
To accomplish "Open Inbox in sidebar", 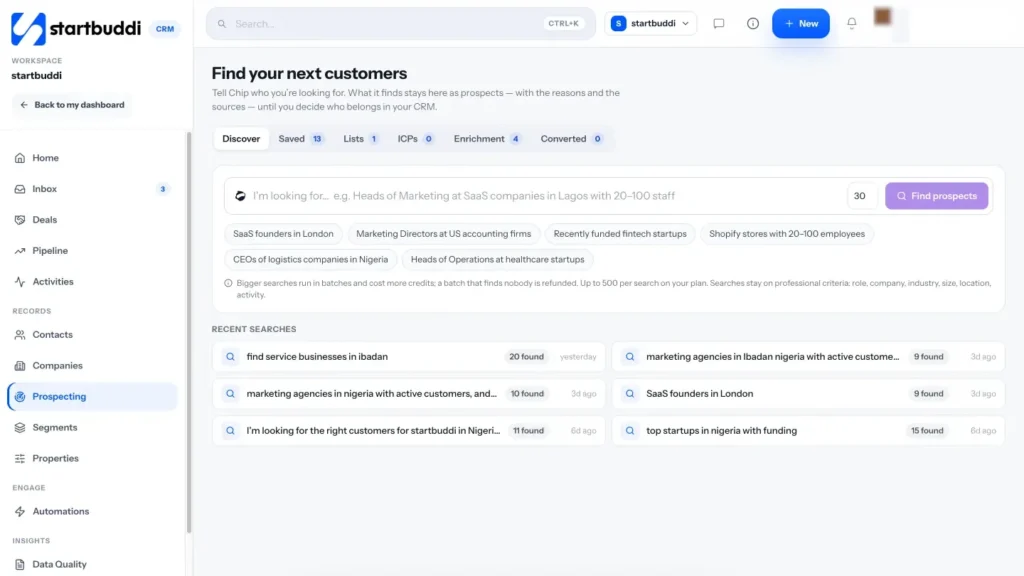I will 93,189.
